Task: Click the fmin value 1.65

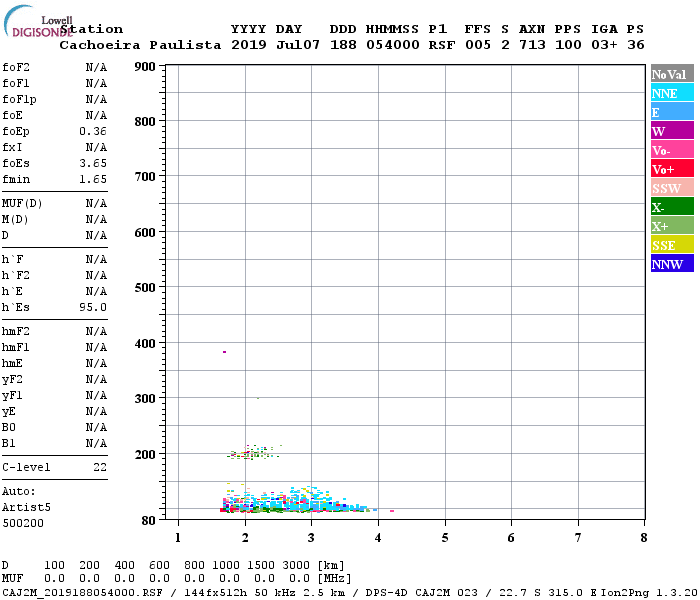Action: (x=93, y=179)
